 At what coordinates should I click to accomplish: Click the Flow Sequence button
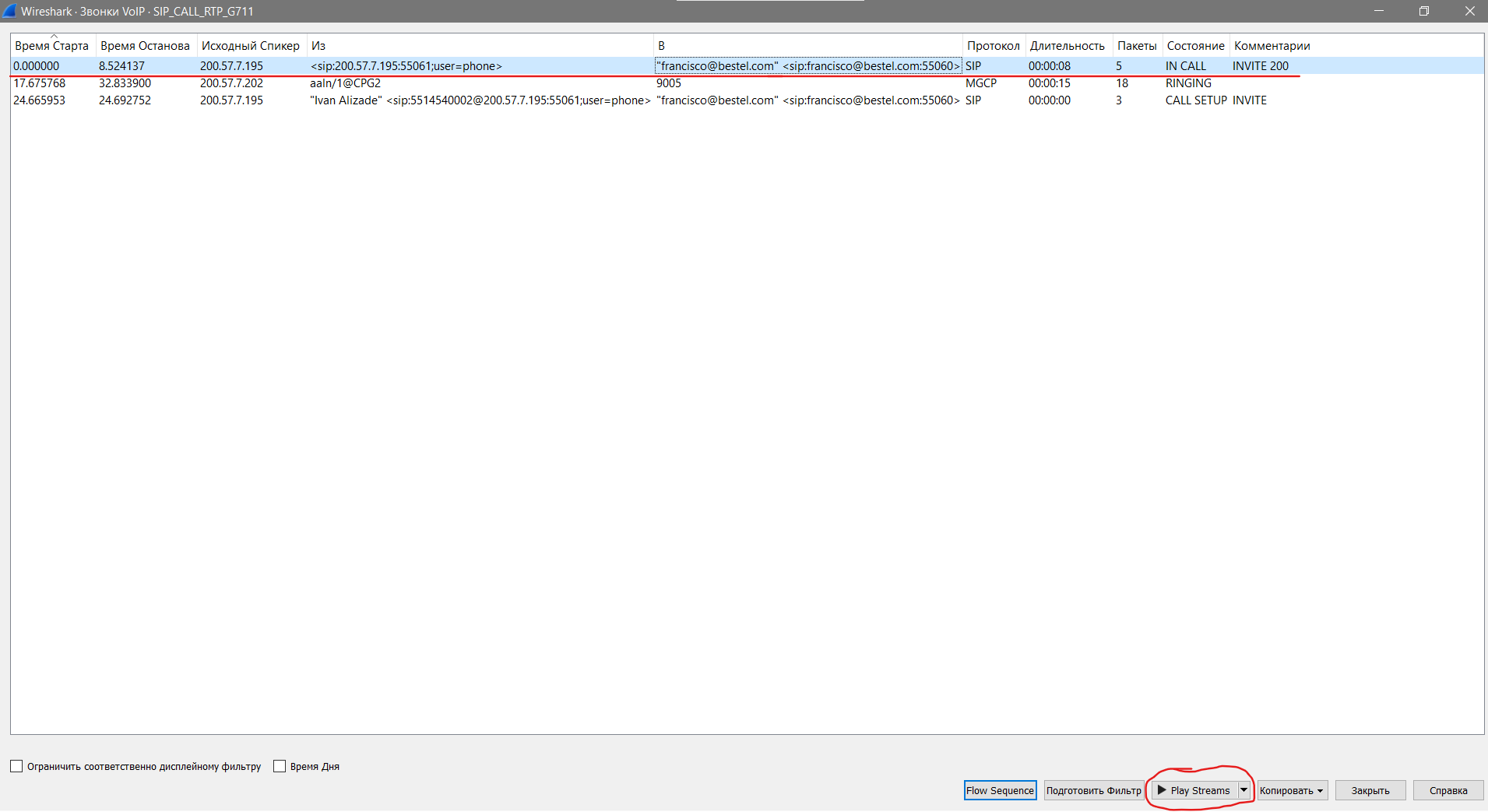click(x=1000, y=790)
